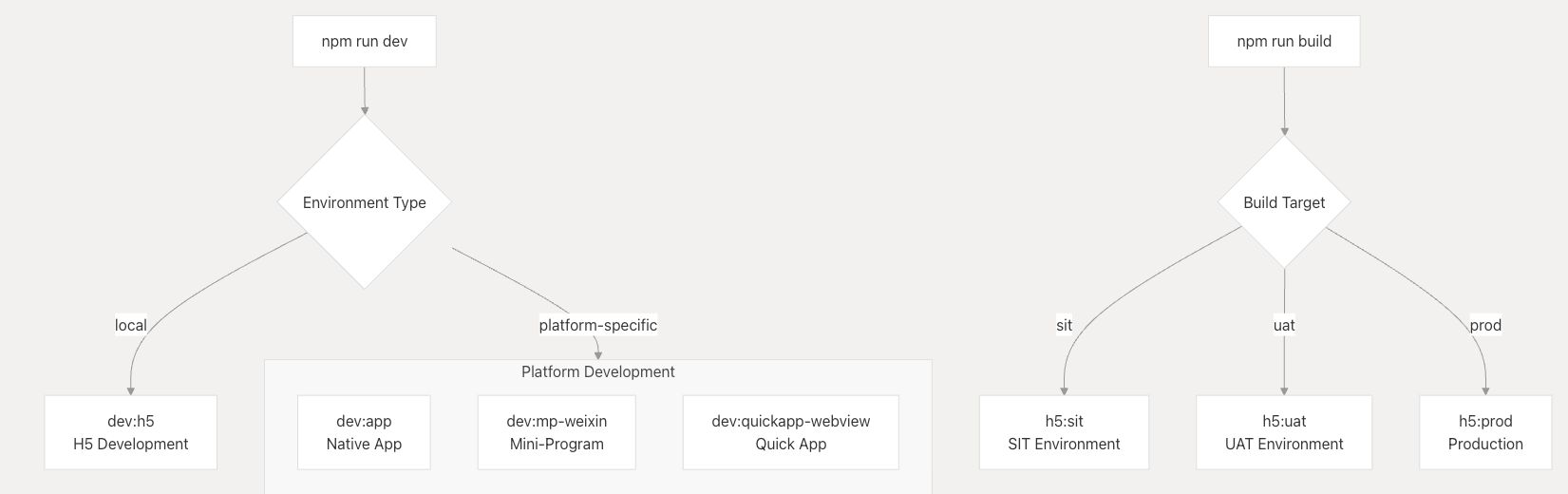Click the Platform Development group title
Screen dimensions: 1568x494
[x=598, y=371]
